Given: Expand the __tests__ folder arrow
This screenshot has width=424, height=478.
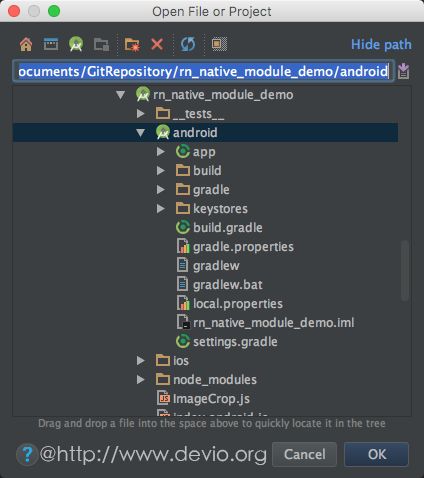Looking at the screenshot, I should coord(141,114).
